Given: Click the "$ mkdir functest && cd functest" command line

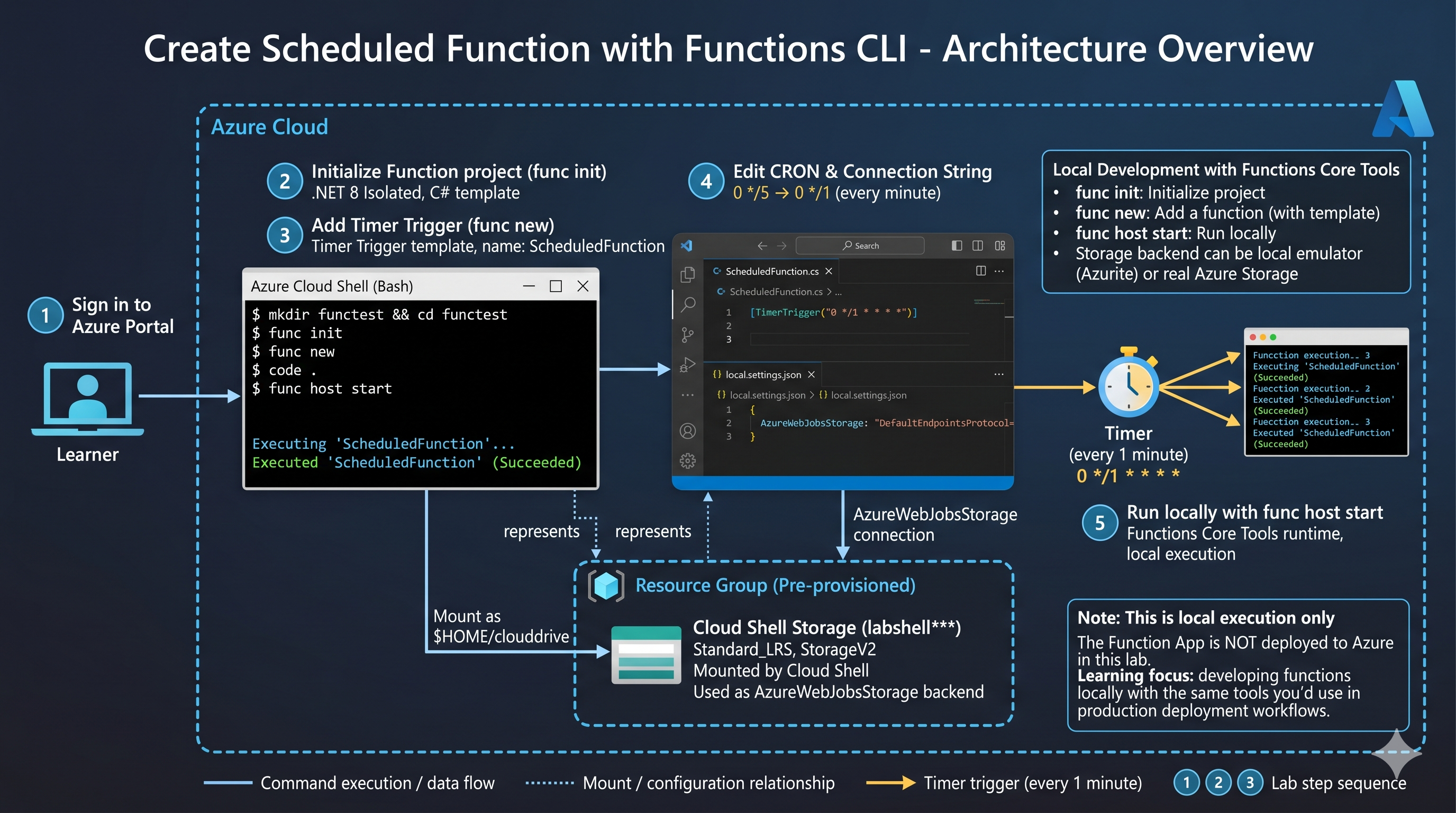Looking at the screenshot, I should 379,314.
